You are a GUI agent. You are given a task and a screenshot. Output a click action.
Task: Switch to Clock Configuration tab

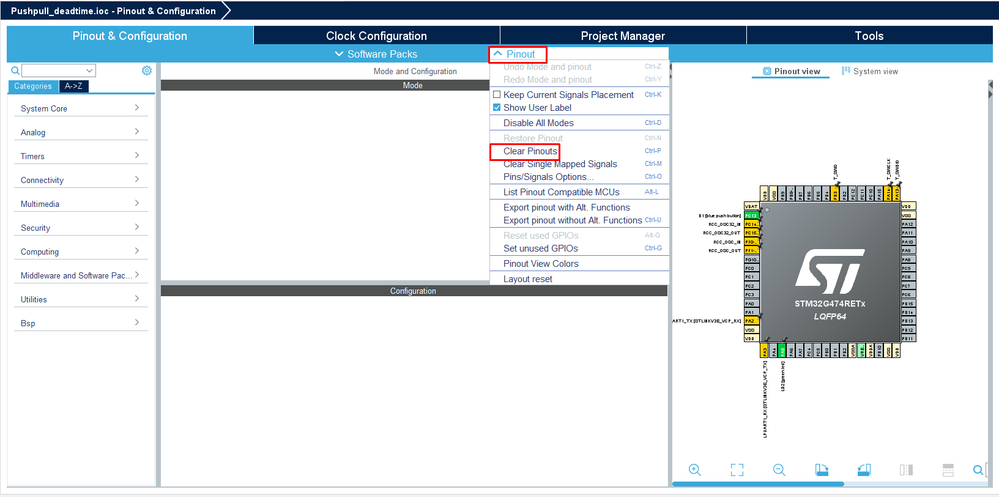(377, 36)
